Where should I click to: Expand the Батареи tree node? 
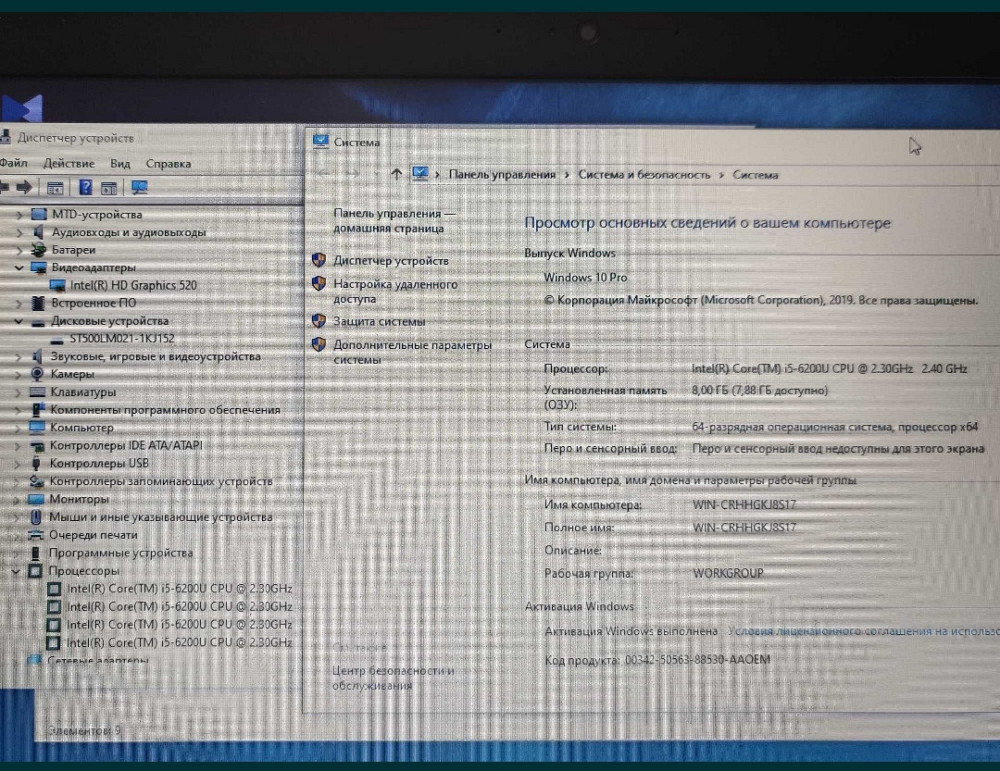pyautogui.click(x=19, y=250)
